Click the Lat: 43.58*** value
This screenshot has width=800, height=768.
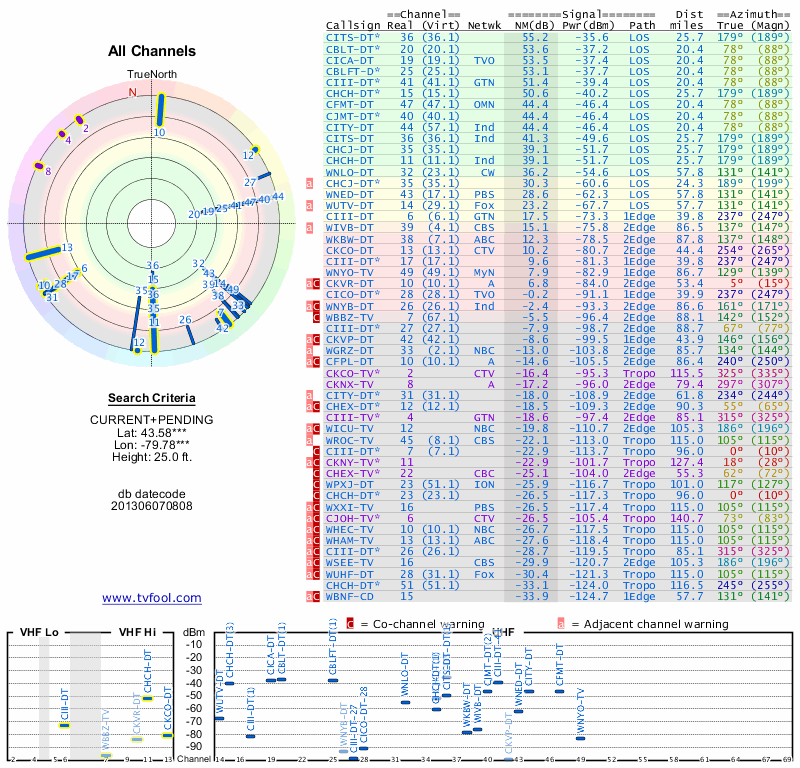[152, 433]
